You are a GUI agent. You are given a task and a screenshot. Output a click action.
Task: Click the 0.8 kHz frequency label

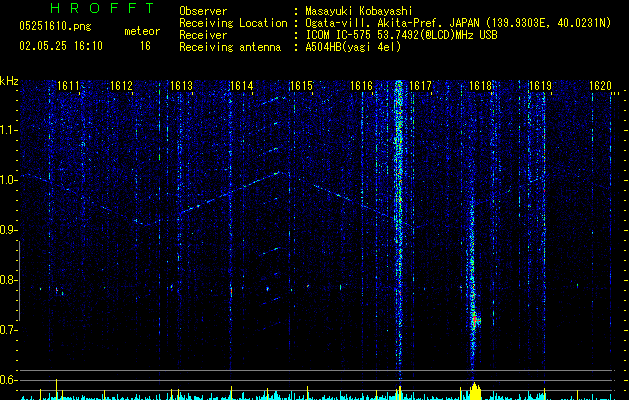[8, 280]
